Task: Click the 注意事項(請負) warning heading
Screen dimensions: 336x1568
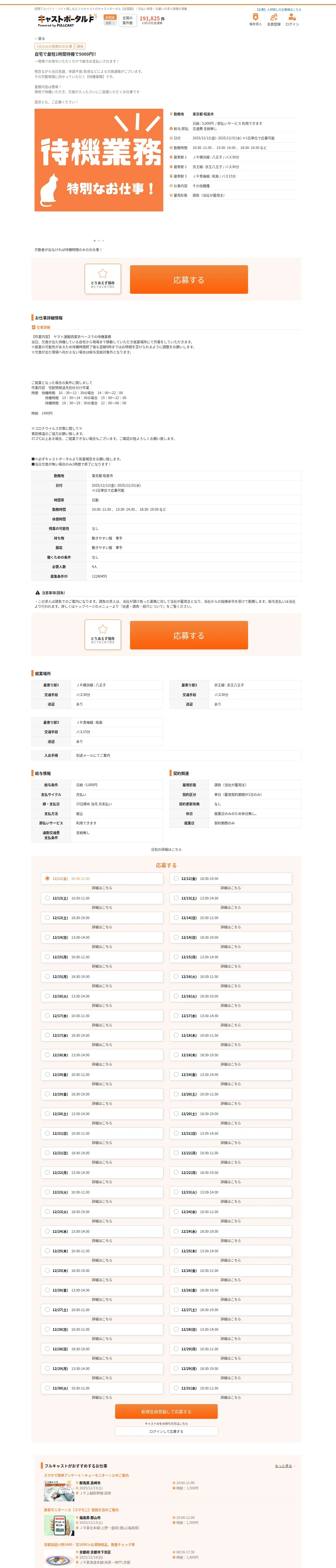Action: point(51,593)
